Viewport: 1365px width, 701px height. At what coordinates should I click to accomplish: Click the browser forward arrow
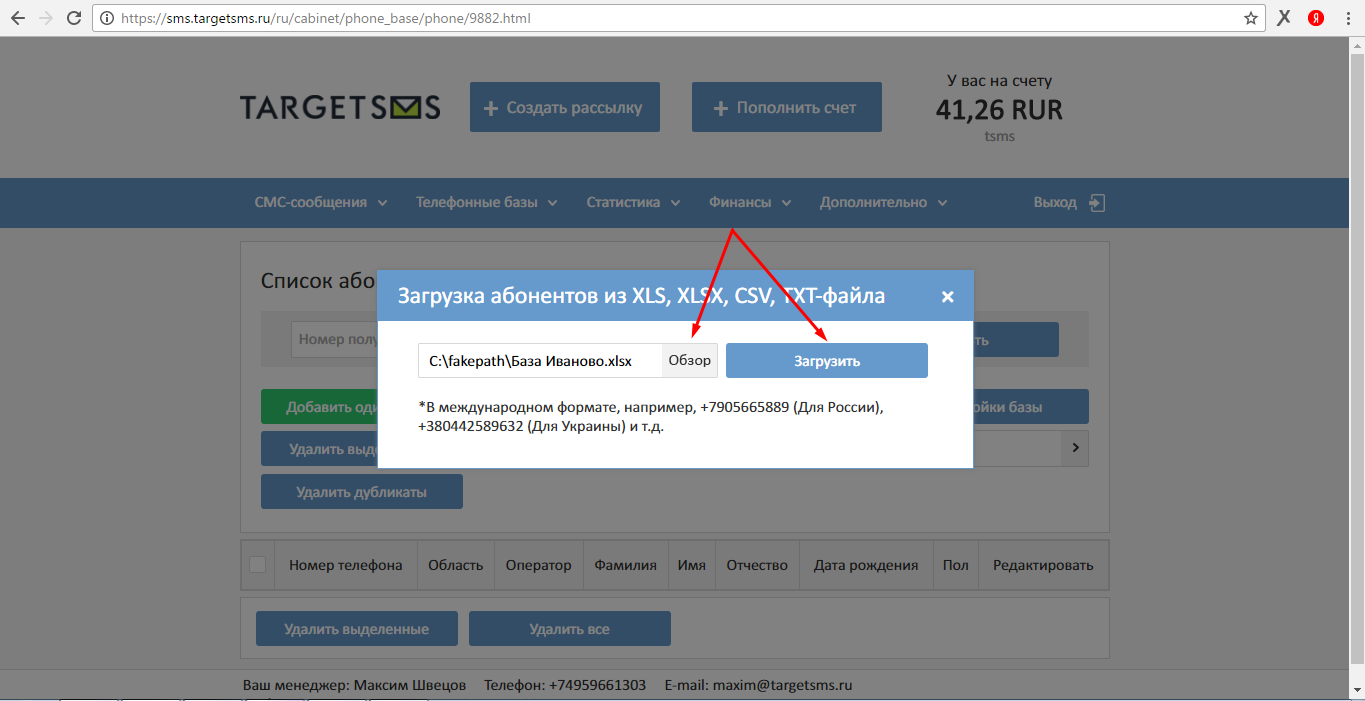[45, 18]
